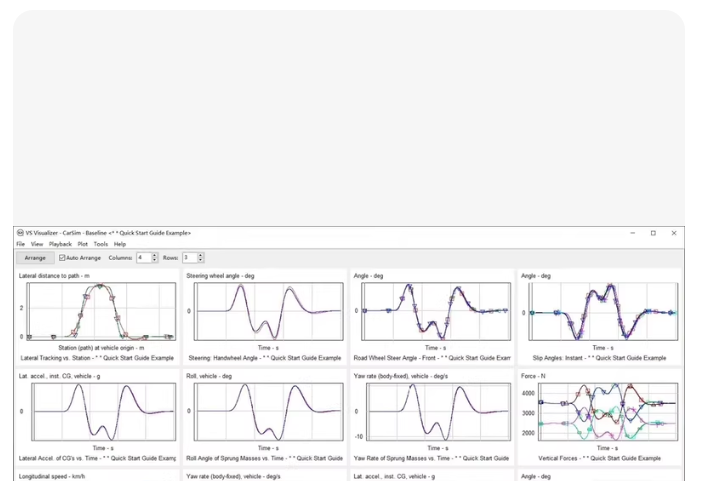Open the Playback menu
Image resolution: width=721 pixels, height=481 pixels.
click(60, 244)
